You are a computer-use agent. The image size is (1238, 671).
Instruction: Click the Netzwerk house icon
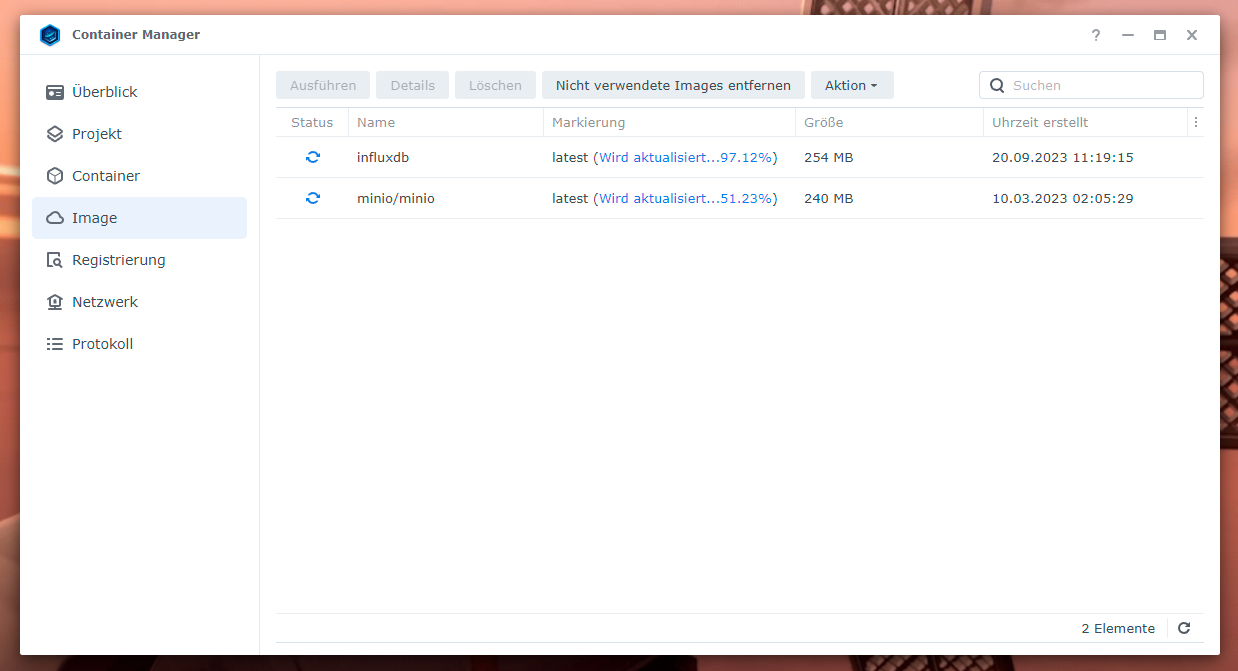click(x=55, y=302)
